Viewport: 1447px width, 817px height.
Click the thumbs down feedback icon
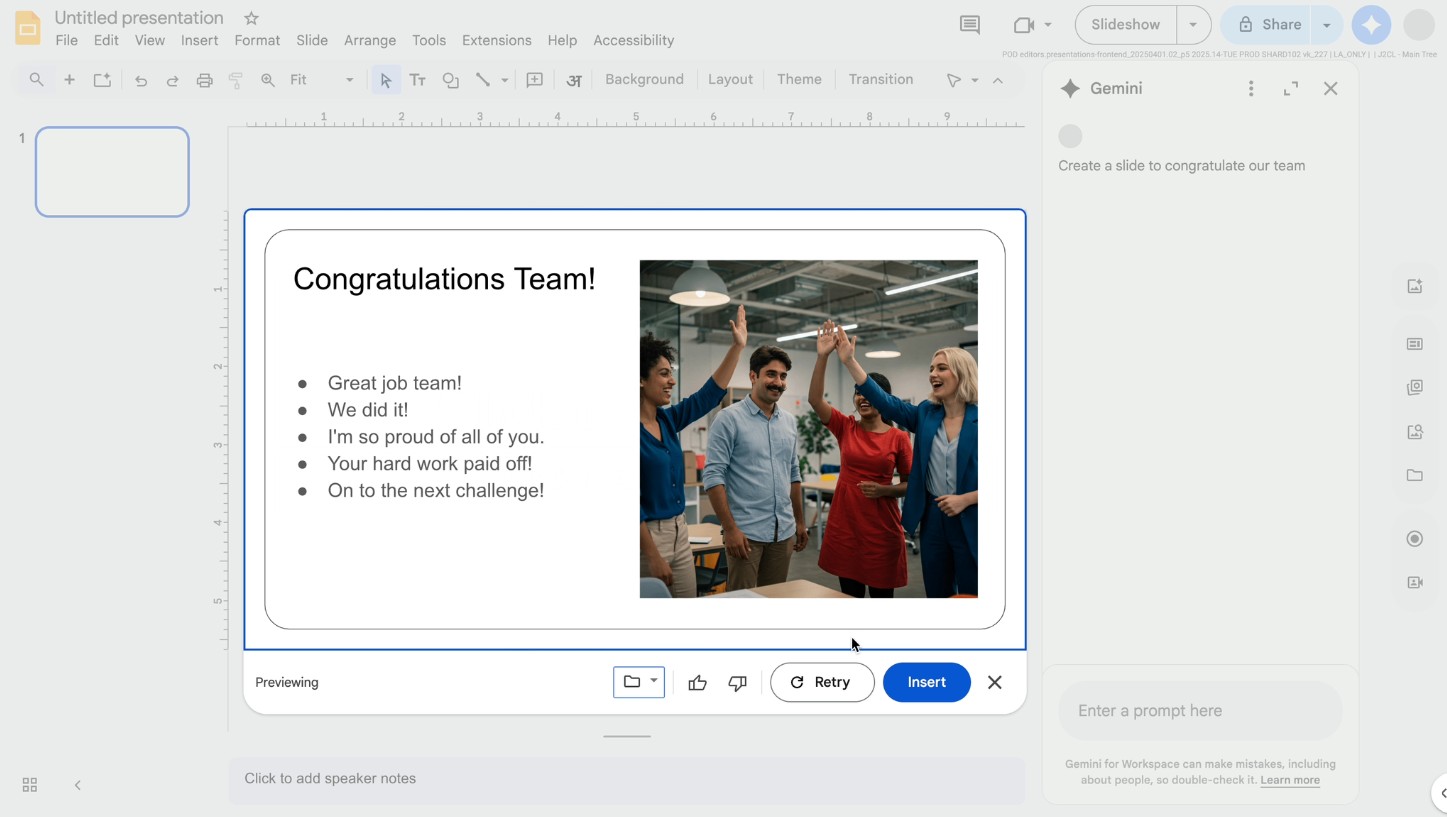737,683
